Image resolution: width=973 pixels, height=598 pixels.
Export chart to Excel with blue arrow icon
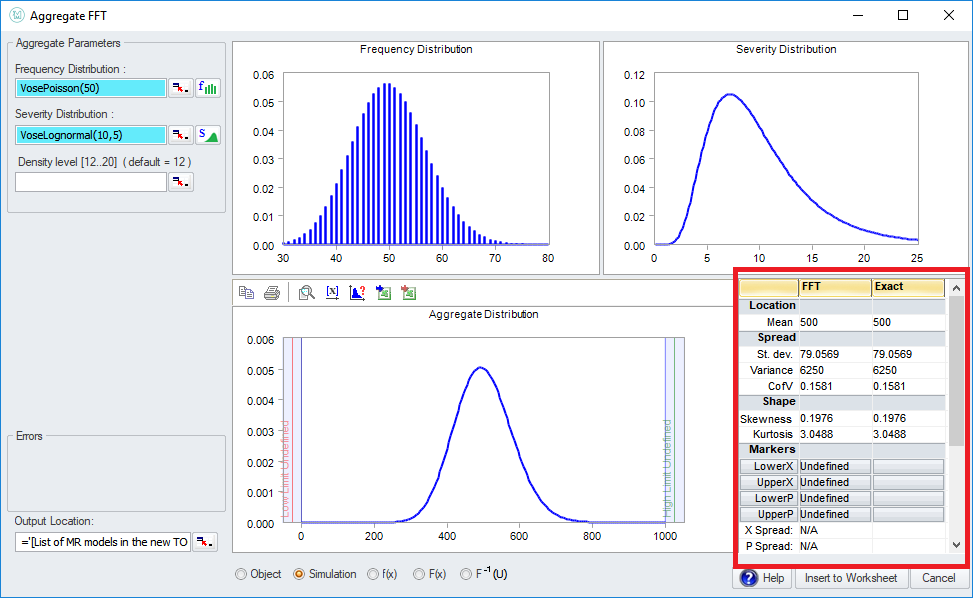tap(384, 292)
